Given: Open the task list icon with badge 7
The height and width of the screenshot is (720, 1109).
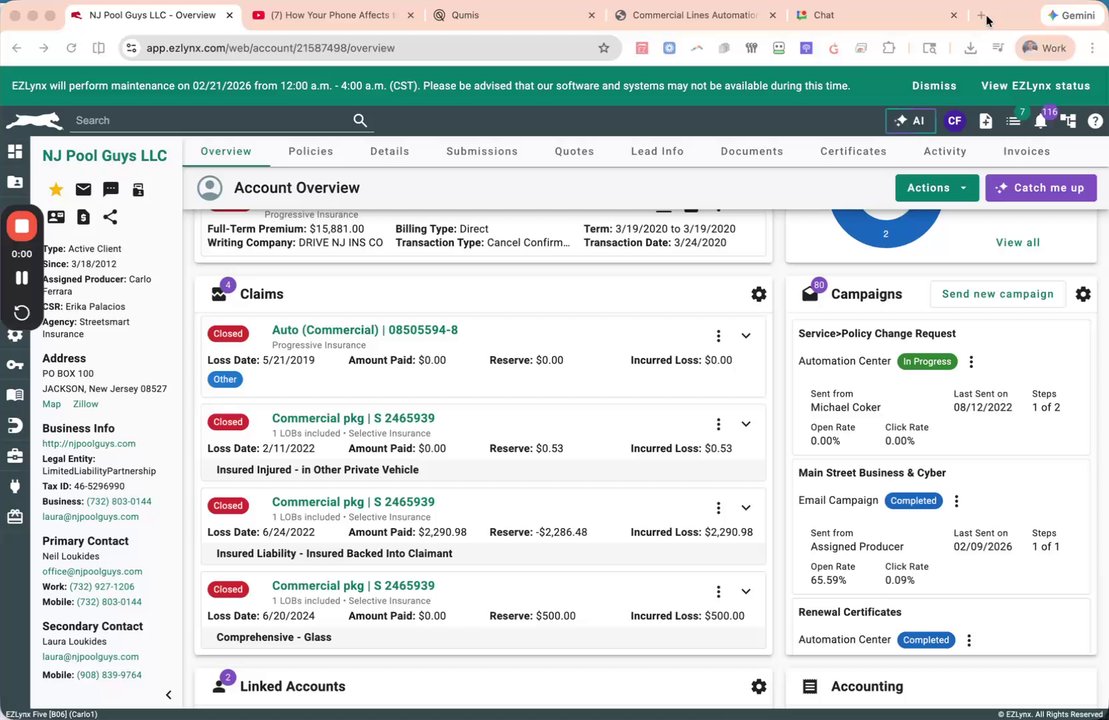Looking at the screenshot, I should (1014, 121).
